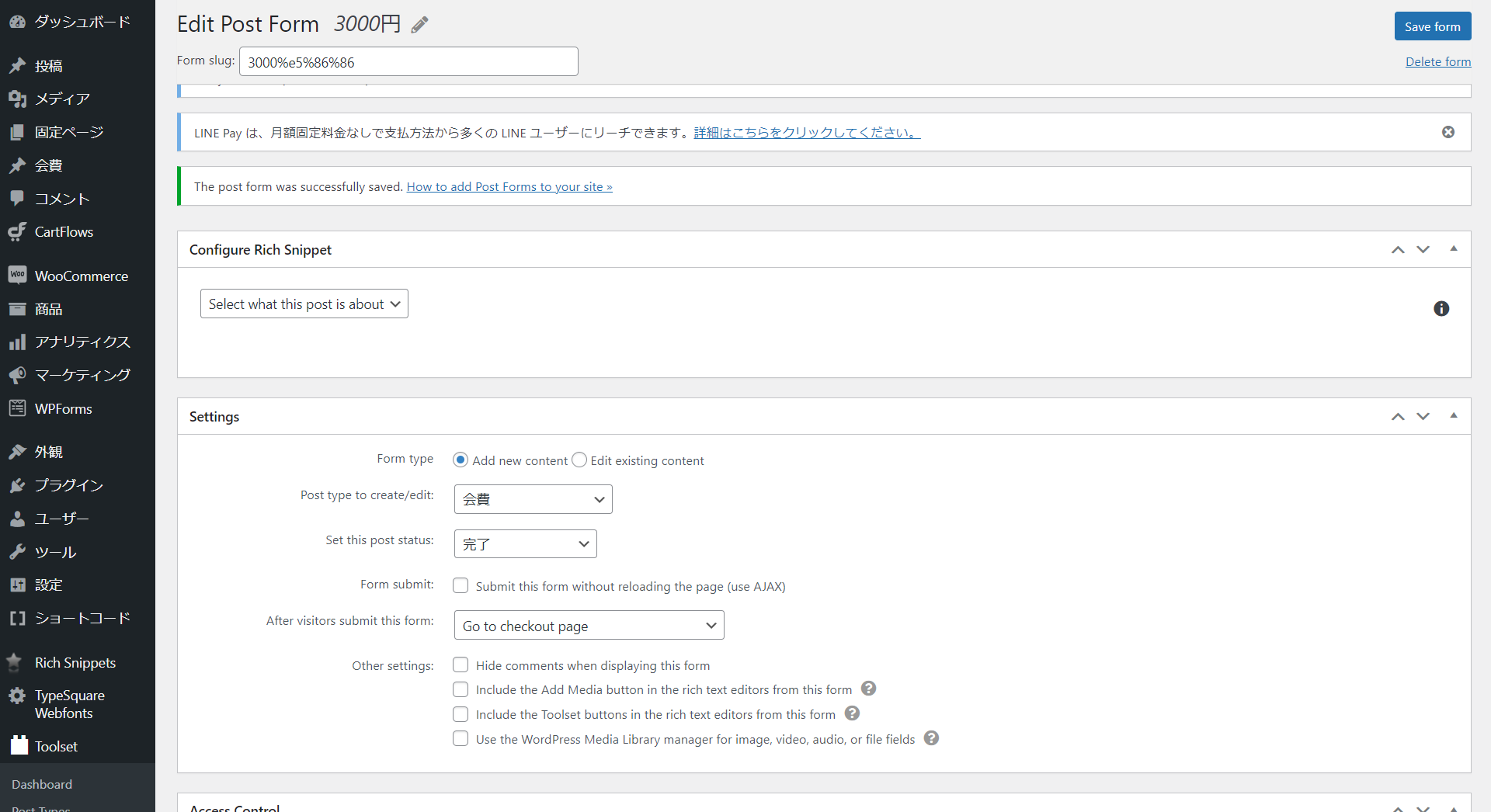Move Settings panel down

pyautogui.click(x=1423, y=416)
